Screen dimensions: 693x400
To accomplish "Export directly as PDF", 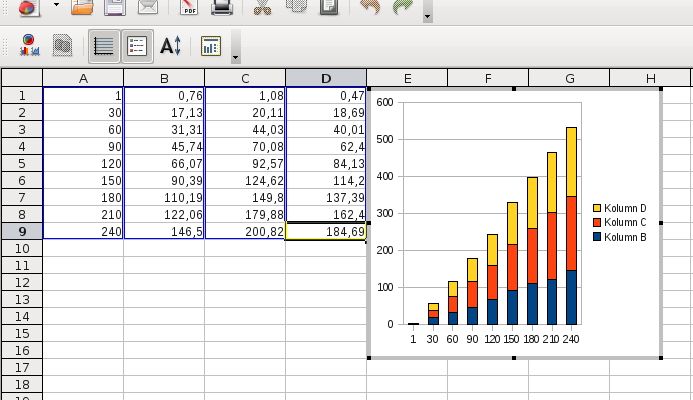I will [x=189, y=7].
